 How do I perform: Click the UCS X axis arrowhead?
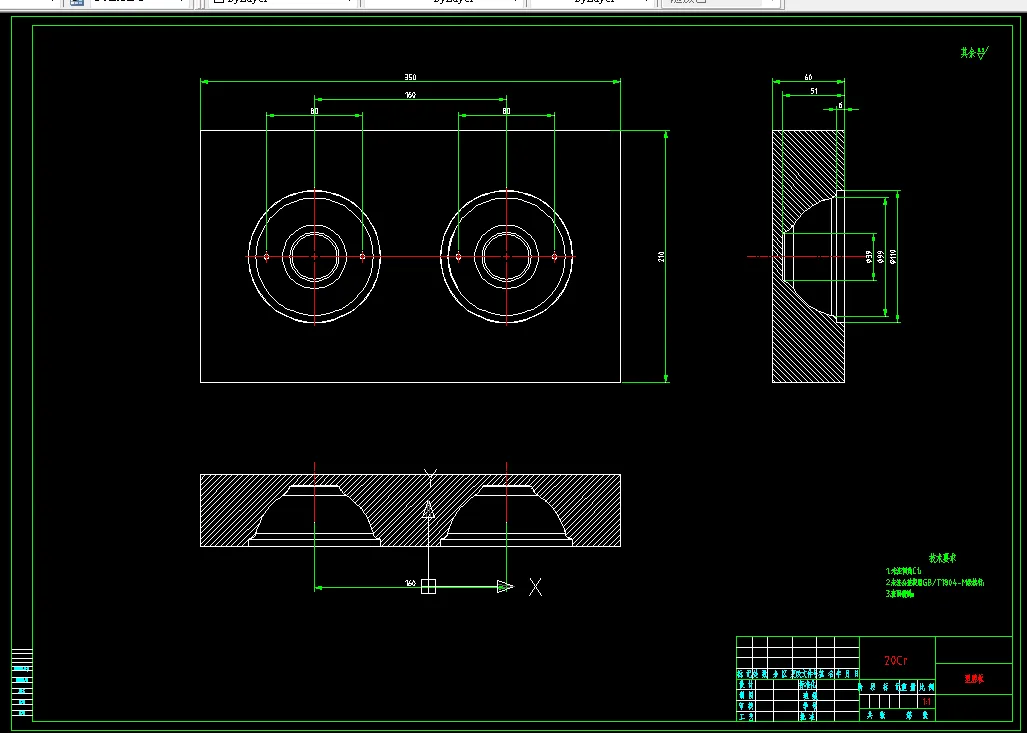point(505,586)
